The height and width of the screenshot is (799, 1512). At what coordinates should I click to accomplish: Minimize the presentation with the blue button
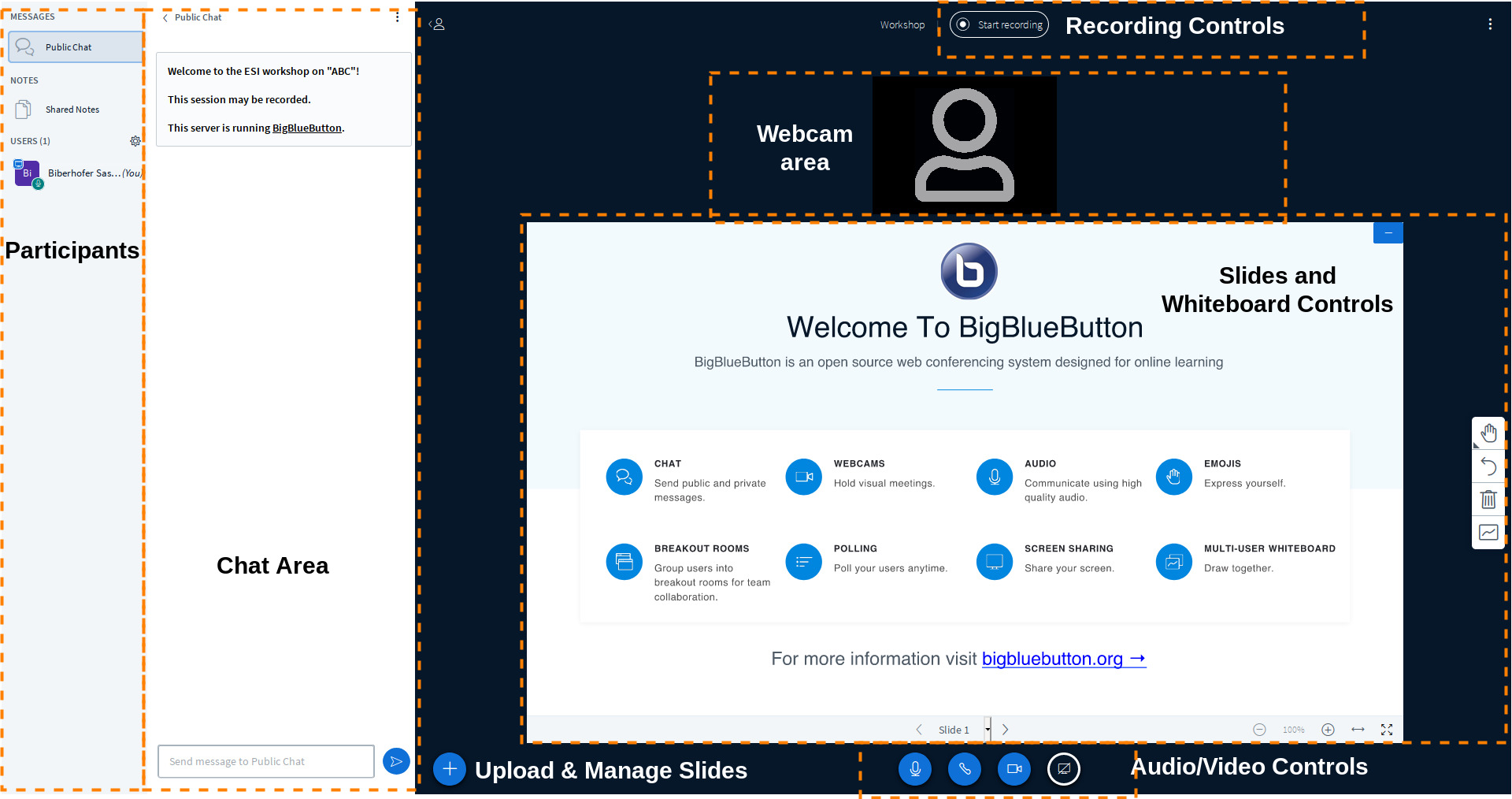[x=1388, y=232]
